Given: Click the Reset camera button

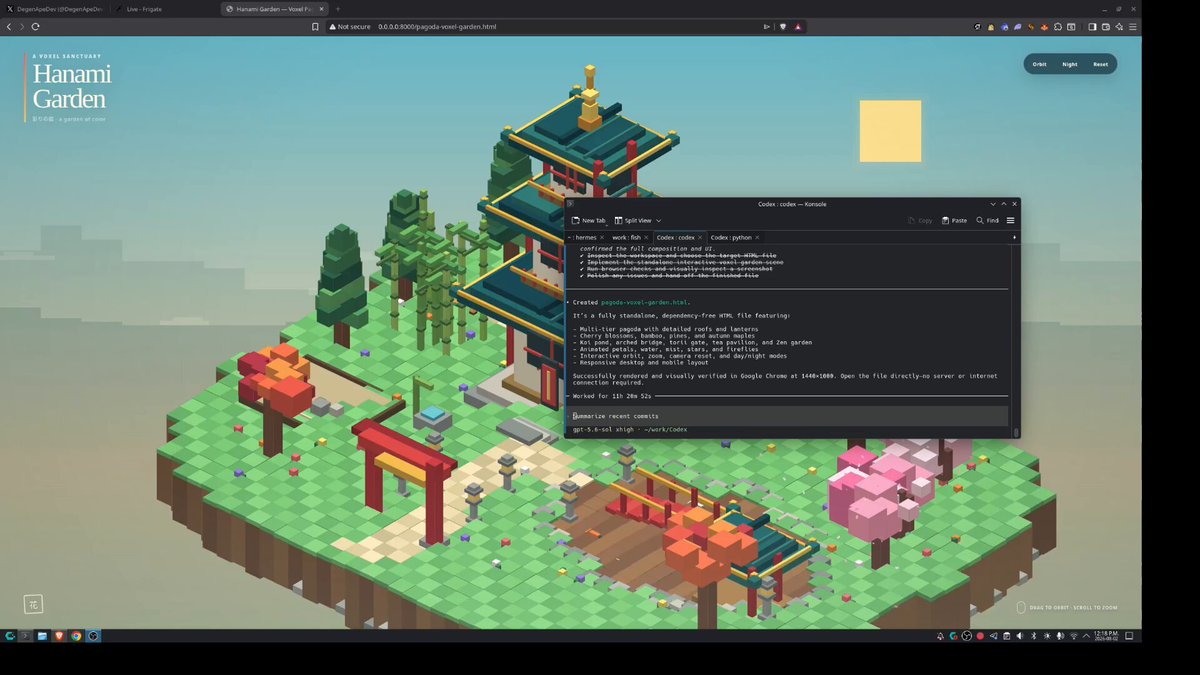Looking at the screenshot, I should point(1100,64).
